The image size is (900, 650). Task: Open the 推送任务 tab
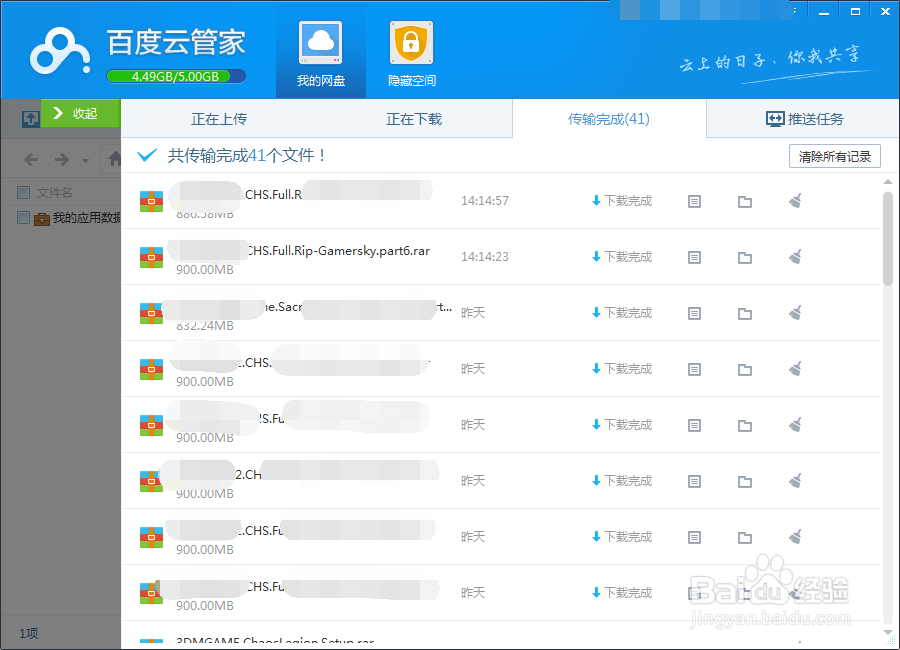(804, 119)
